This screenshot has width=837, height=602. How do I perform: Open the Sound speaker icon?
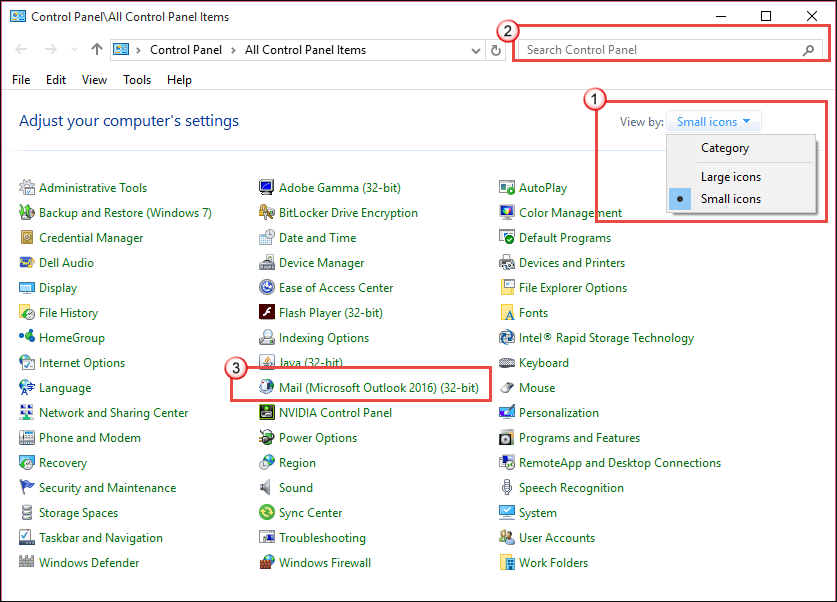(x=267, y=488)
